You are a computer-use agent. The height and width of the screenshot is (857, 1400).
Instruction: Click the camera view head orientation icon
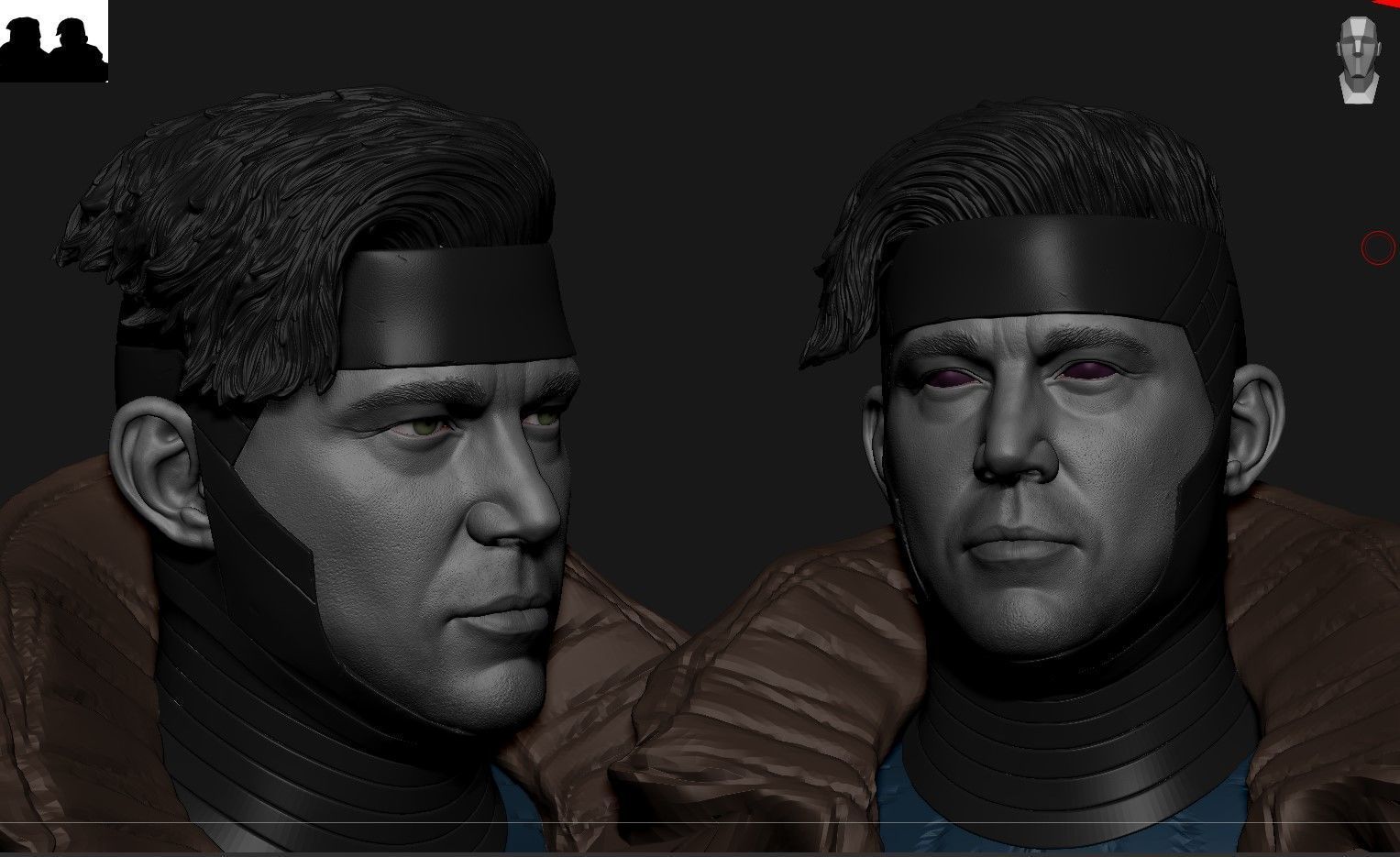point(1357,58)
